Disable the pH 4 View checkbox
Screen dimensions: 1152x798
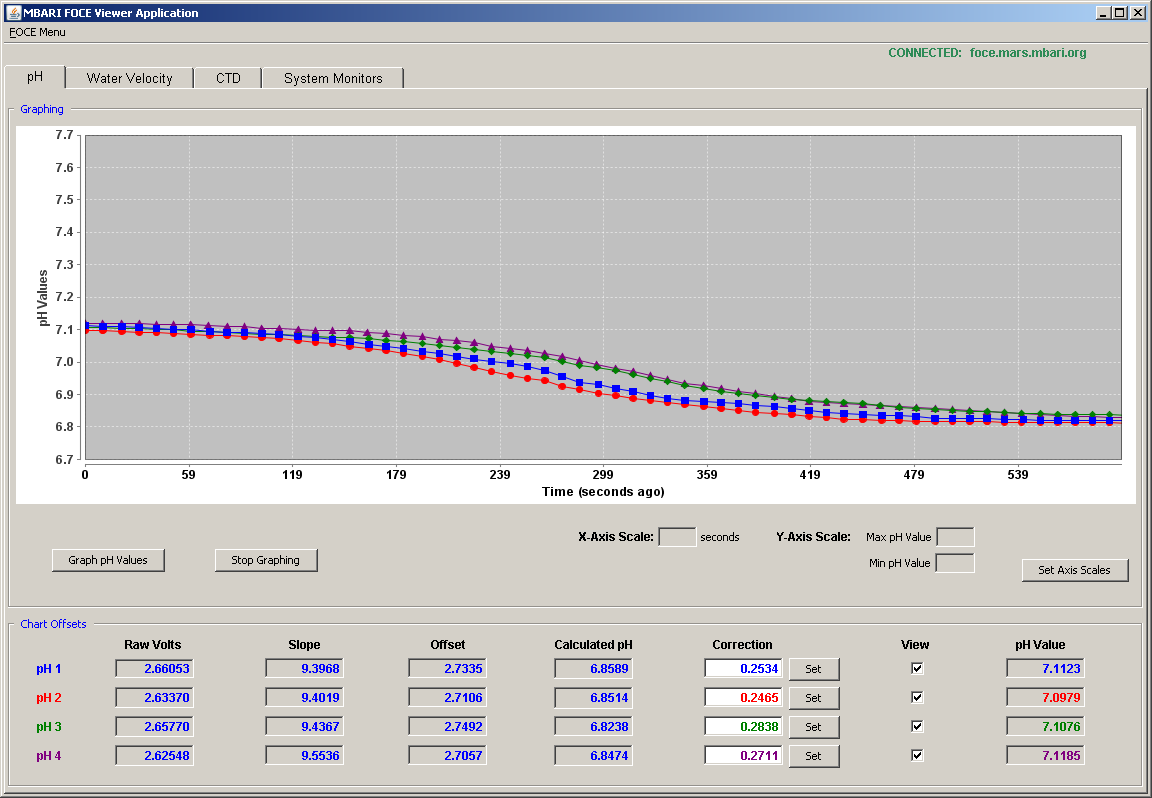(x=917, y=755)
